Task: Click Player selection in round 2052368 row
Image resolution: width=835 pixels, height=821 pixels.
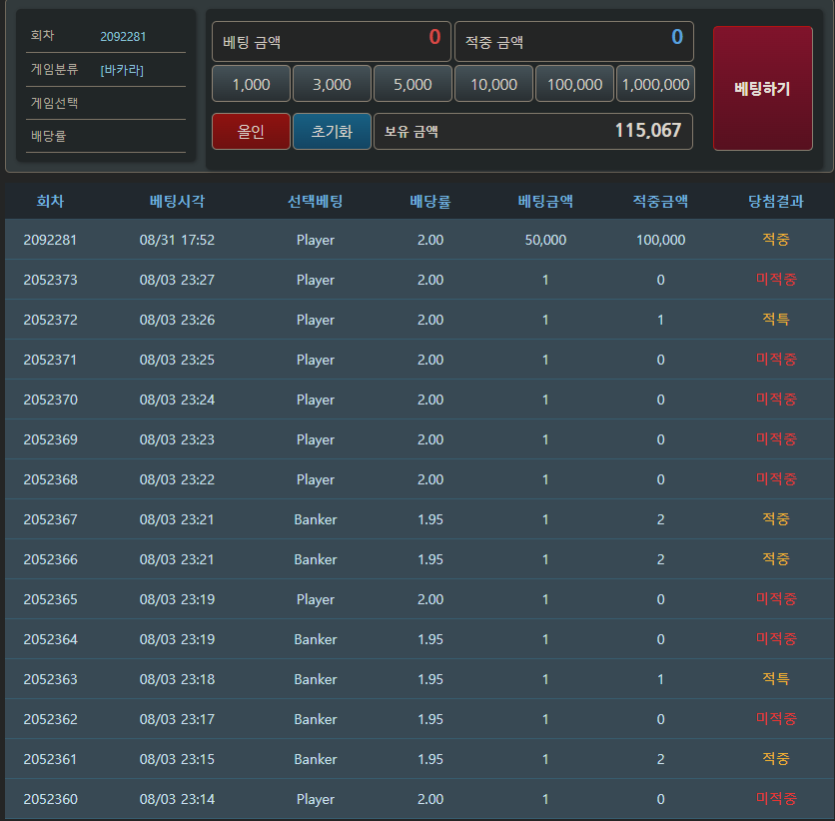Action: coord(315,480)
